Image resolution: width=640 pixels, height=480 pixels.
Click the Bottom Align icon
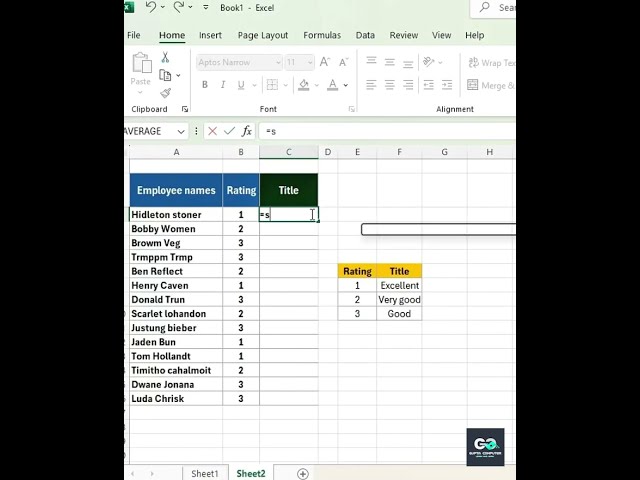(x=408, y=63)
